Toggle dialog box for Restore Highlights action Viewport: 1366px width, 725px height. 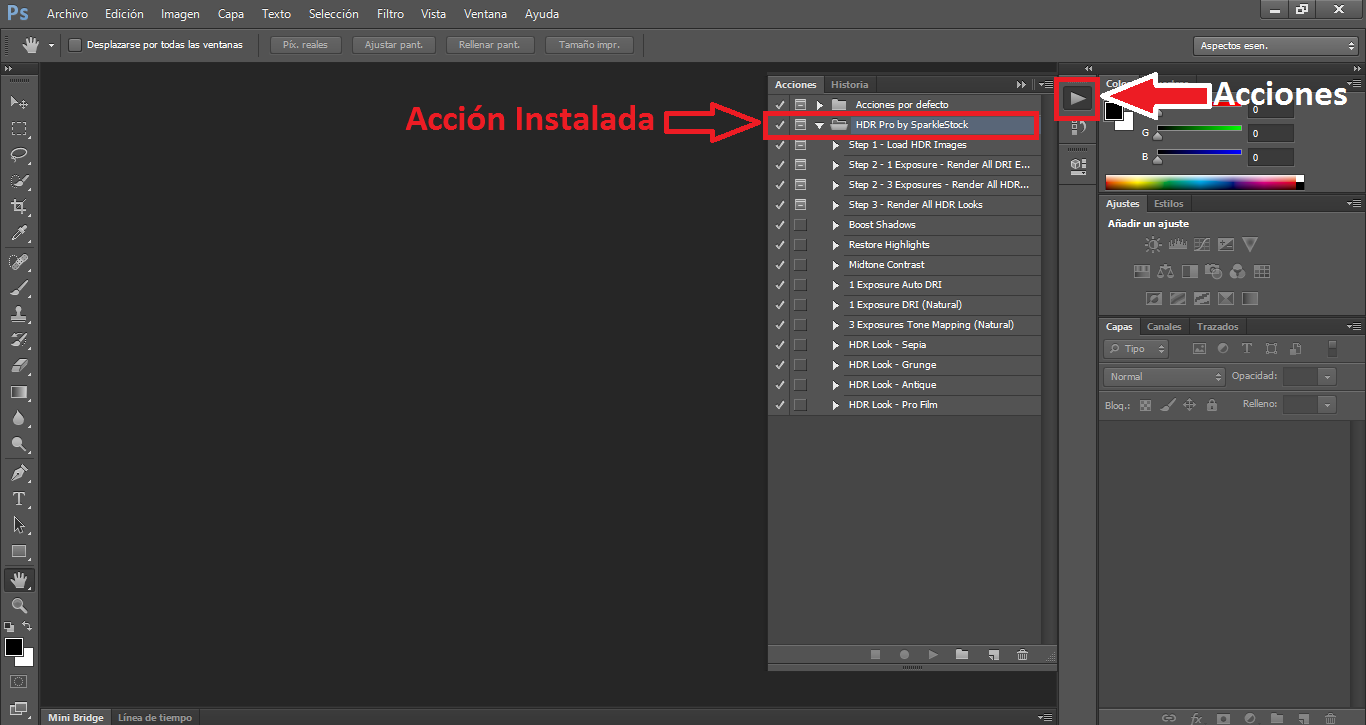800,245
